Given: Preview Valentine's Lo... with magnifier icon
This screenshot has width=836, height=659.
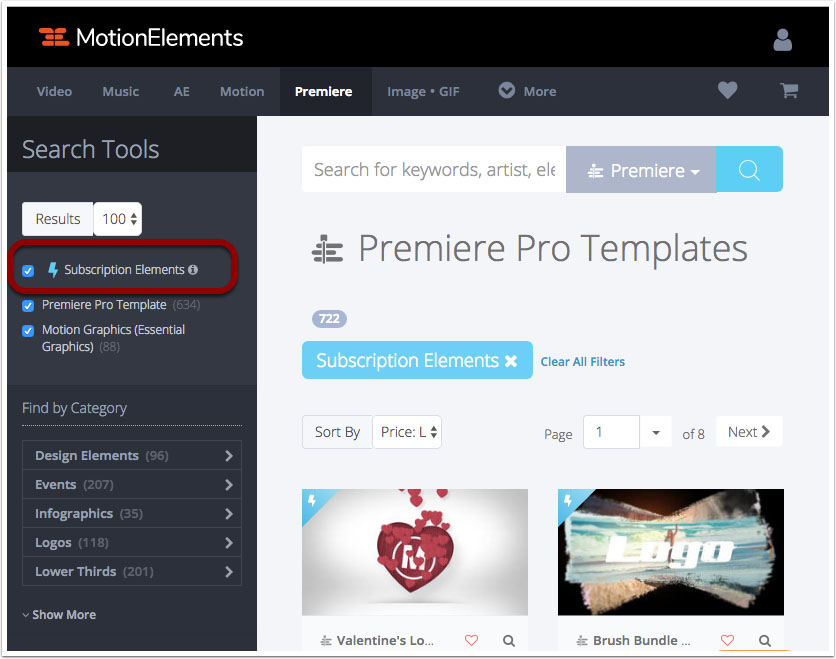Looking at the screenshot, I should point(509,640).
